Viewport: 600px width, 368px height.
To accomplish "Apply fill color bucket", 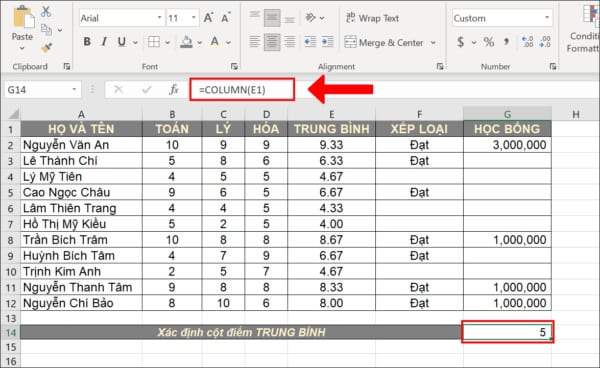I will point(186,42).
